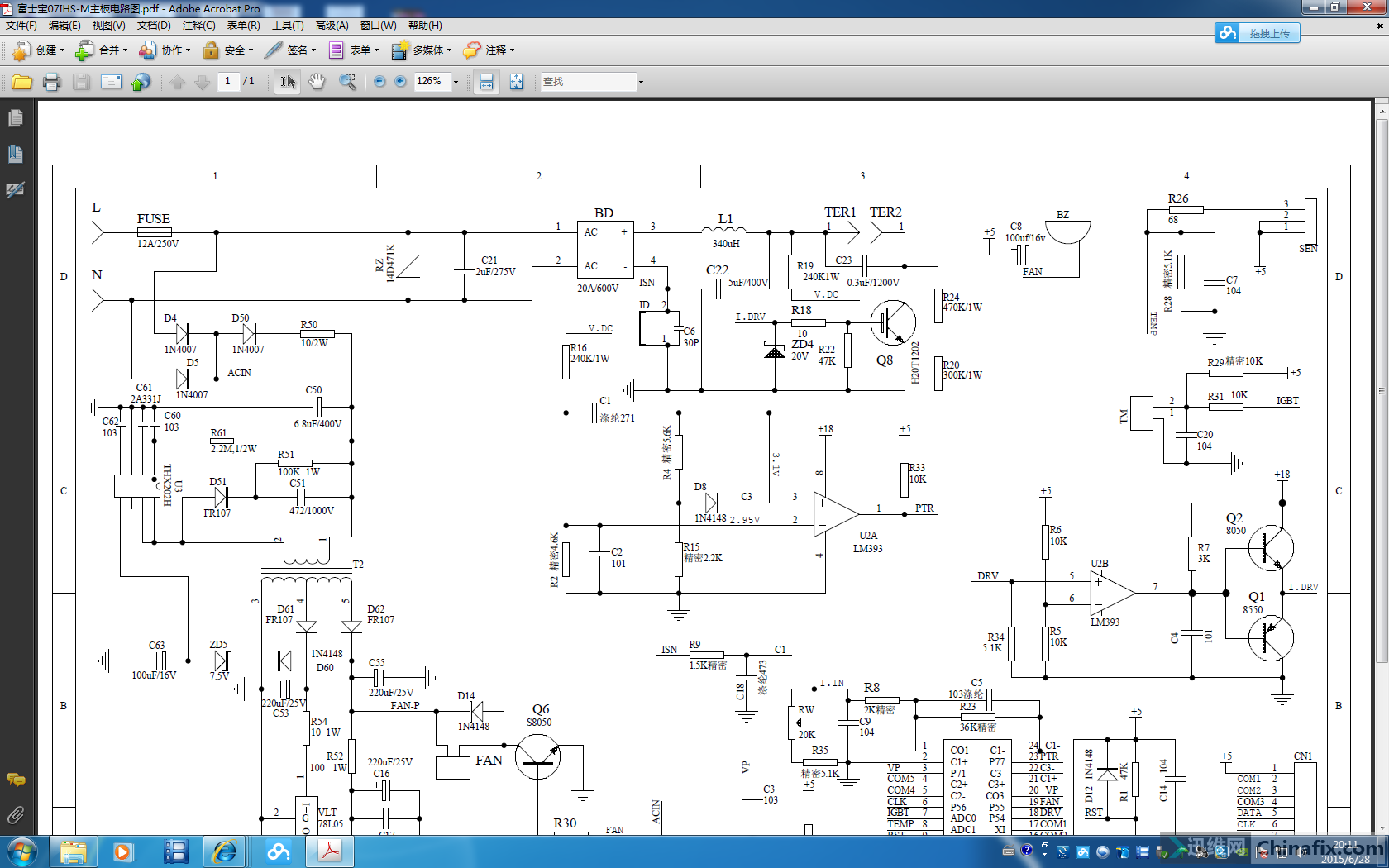1389x868 pixels.
Task: Open File Explorer from the taskbar
Action: (x=74, y=851)
